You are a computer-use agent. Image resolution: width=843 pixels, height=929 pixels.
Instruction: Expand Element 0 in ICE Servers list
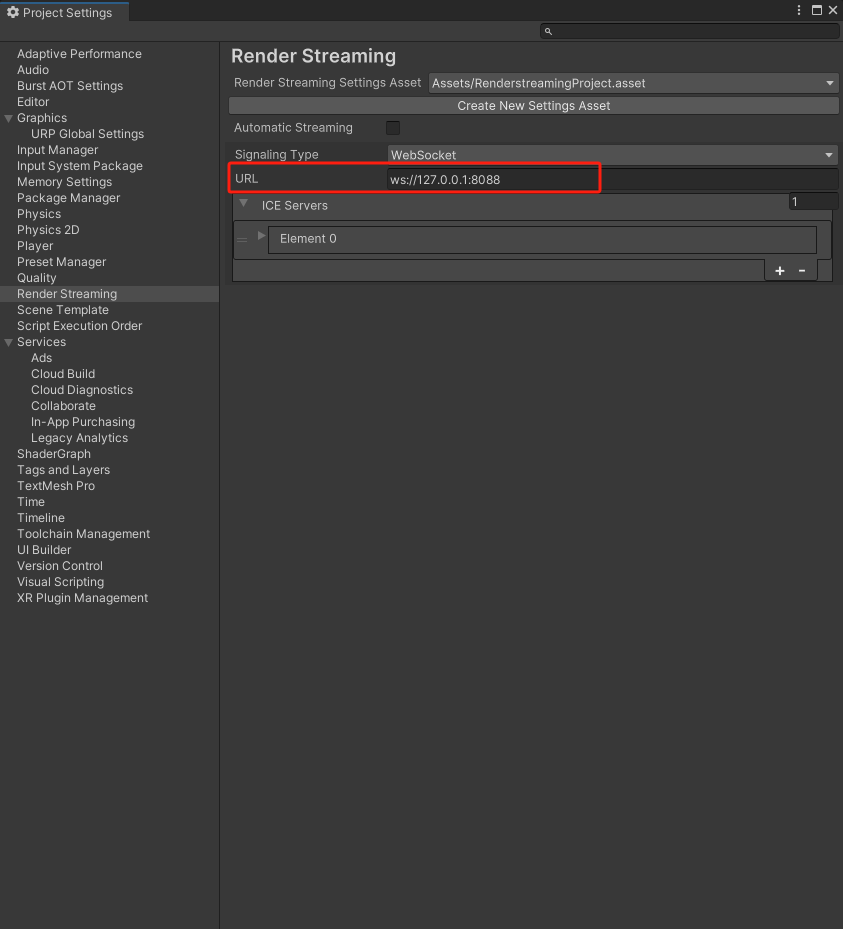tap(262, 236)
